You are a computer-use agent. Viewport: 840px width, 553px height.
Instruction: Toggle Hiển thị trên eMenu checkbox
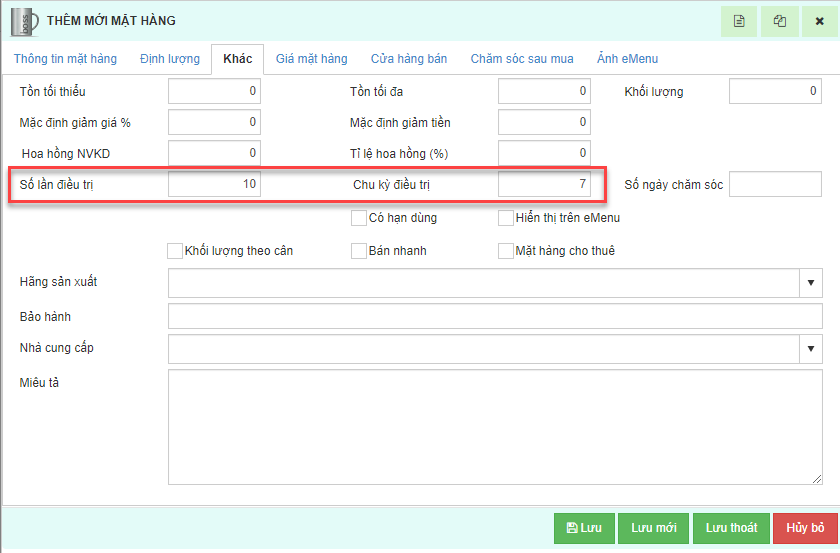coord(506,218)
